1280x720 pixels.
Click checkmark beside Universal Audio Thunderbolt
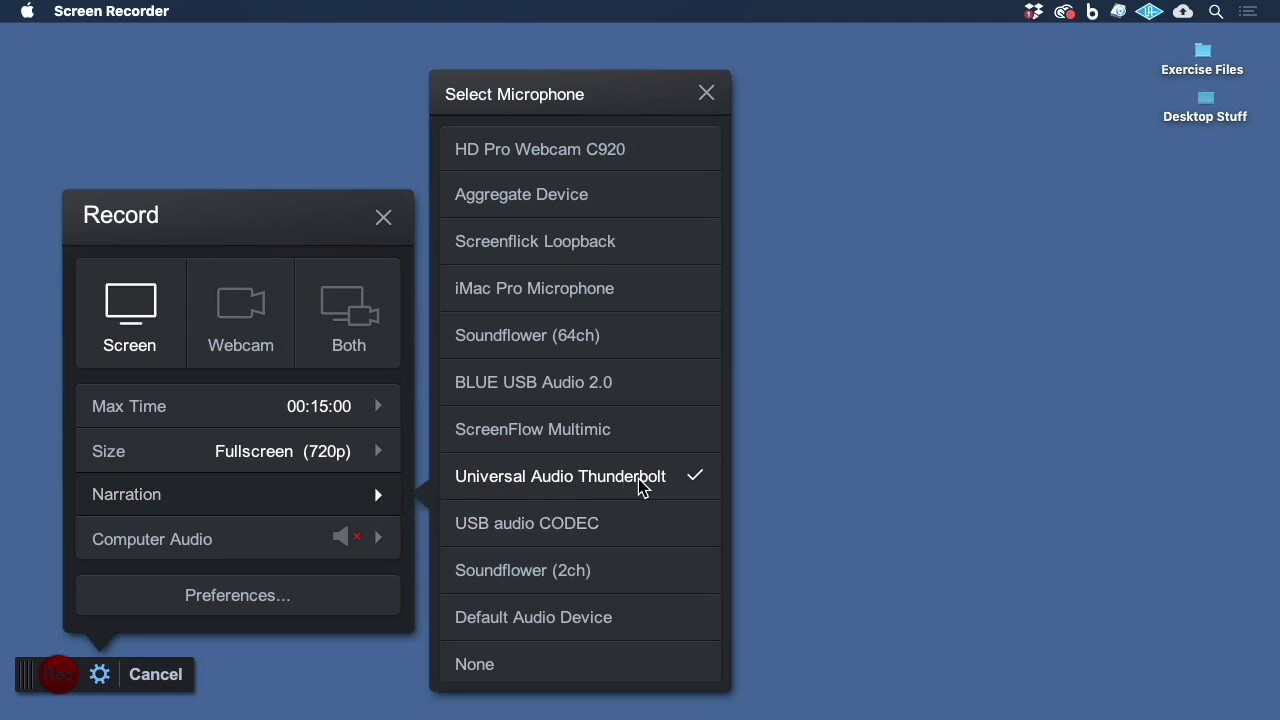(695, 475)
